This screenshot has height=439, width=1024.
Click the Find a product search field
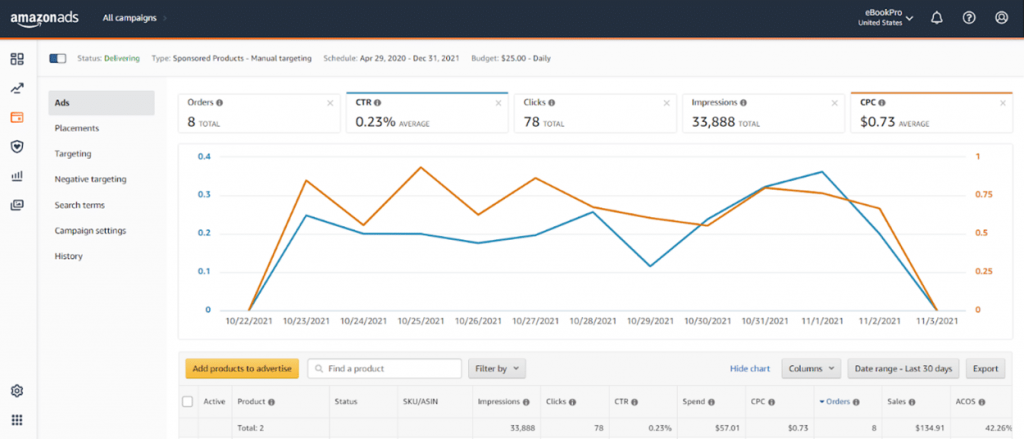click(x=385, y=368)
